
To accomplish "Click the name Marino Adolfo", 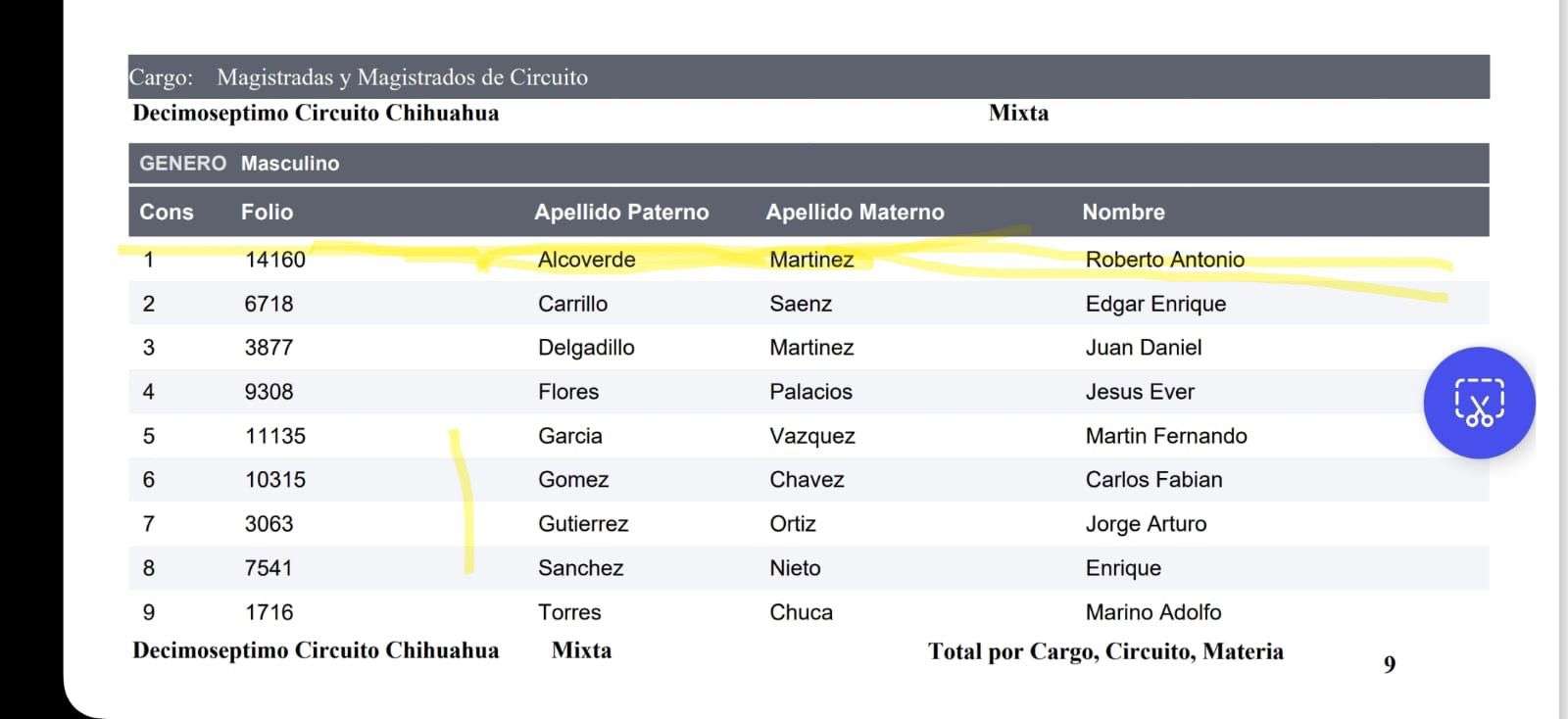I will coord(1153,612).
